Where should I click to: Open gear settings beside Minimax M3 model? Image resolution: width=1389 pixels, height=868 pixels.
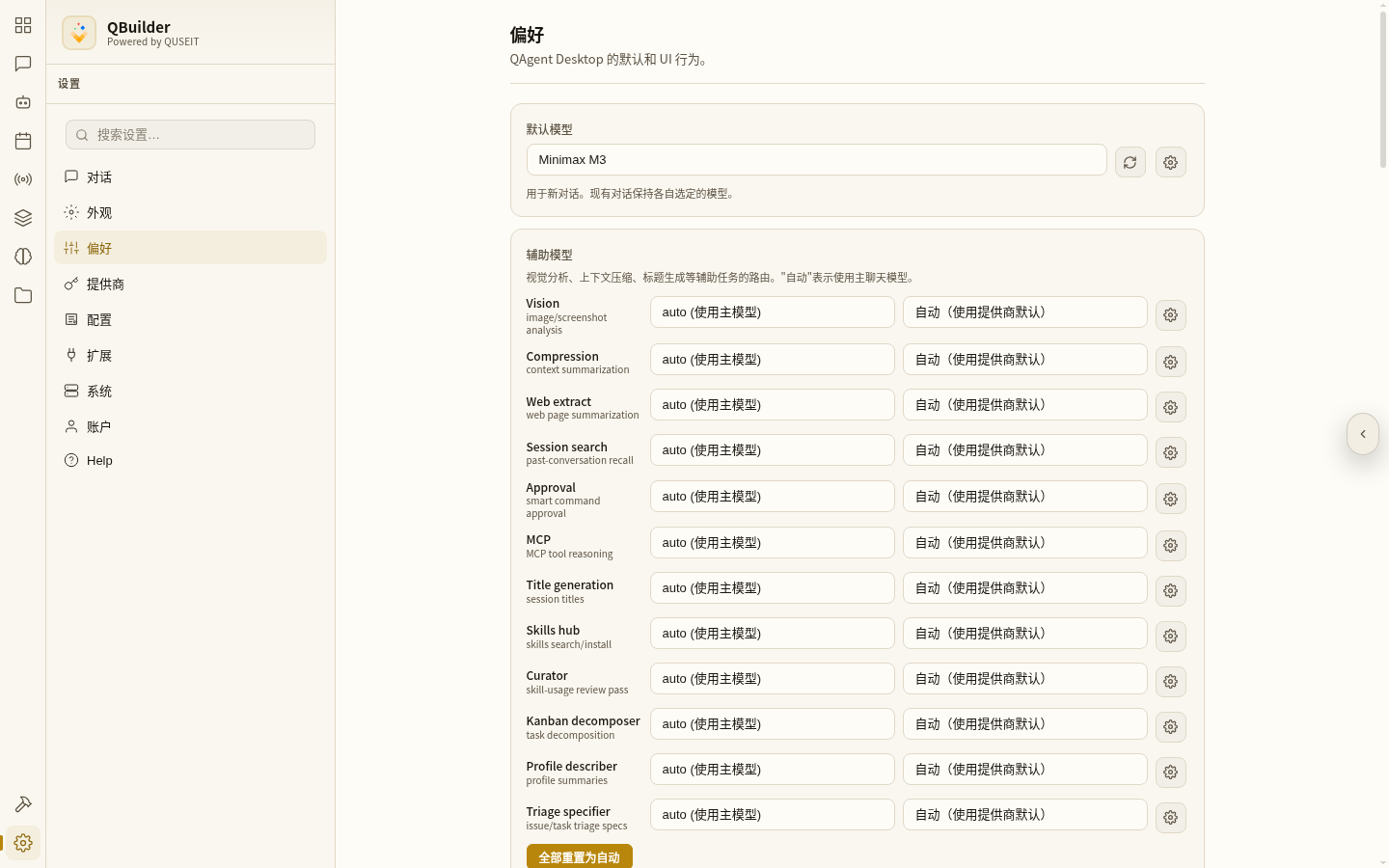coord(1171,162)
